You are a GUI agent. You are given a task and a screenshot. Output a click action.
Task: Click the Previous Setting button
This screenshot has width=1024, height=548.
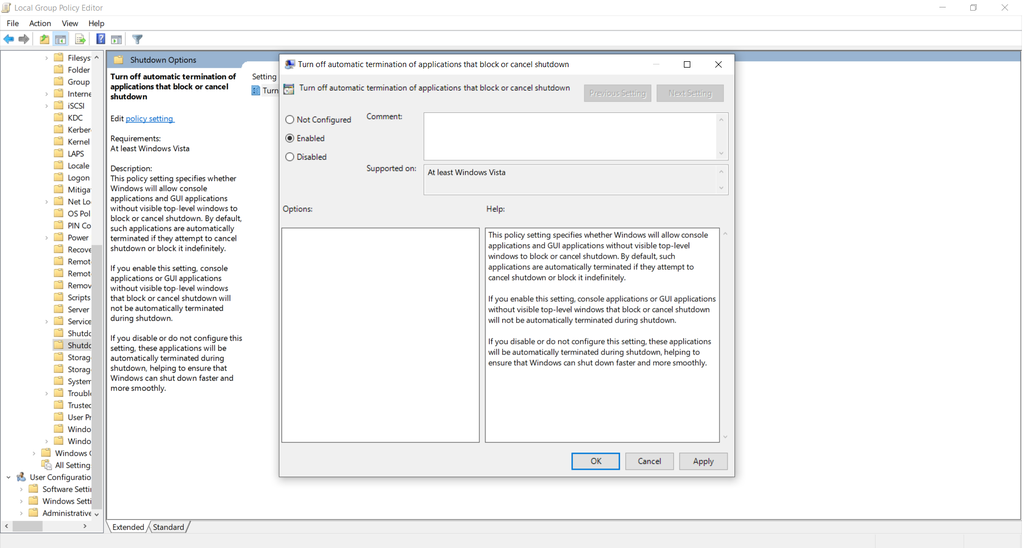(617, 93)
